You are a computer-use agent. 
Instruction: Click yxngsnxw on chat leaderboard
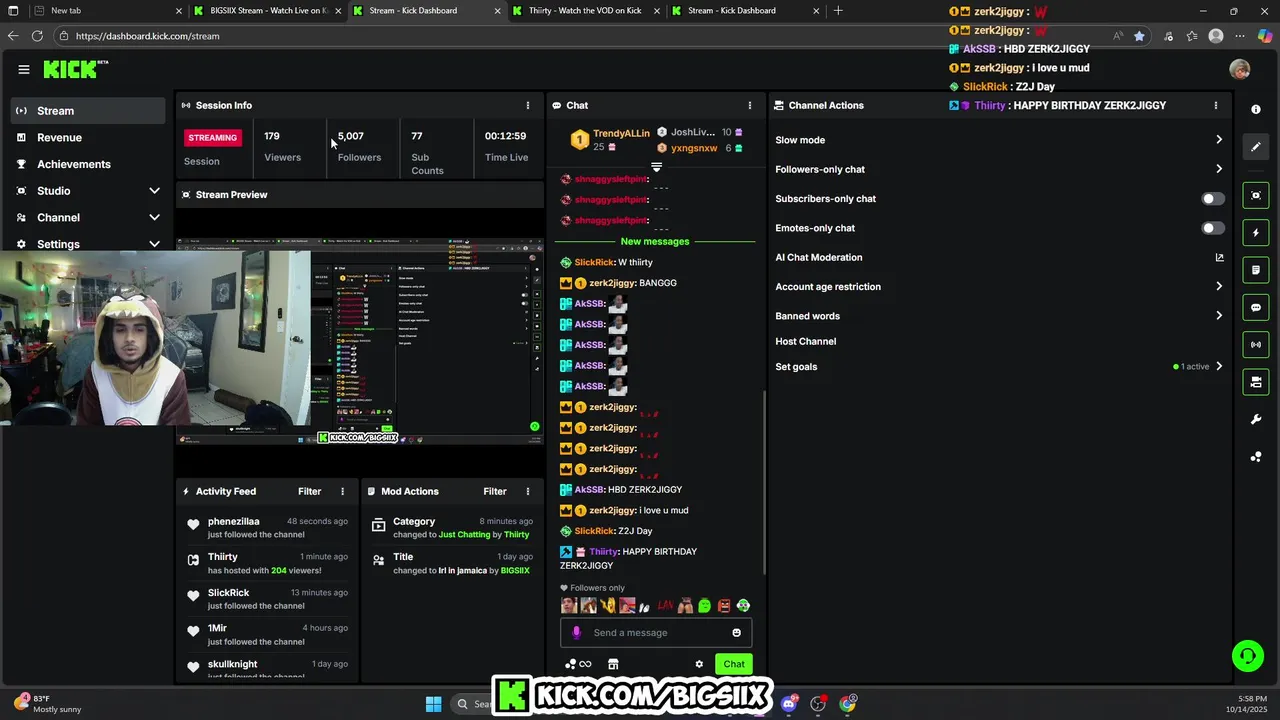point(694,148)
